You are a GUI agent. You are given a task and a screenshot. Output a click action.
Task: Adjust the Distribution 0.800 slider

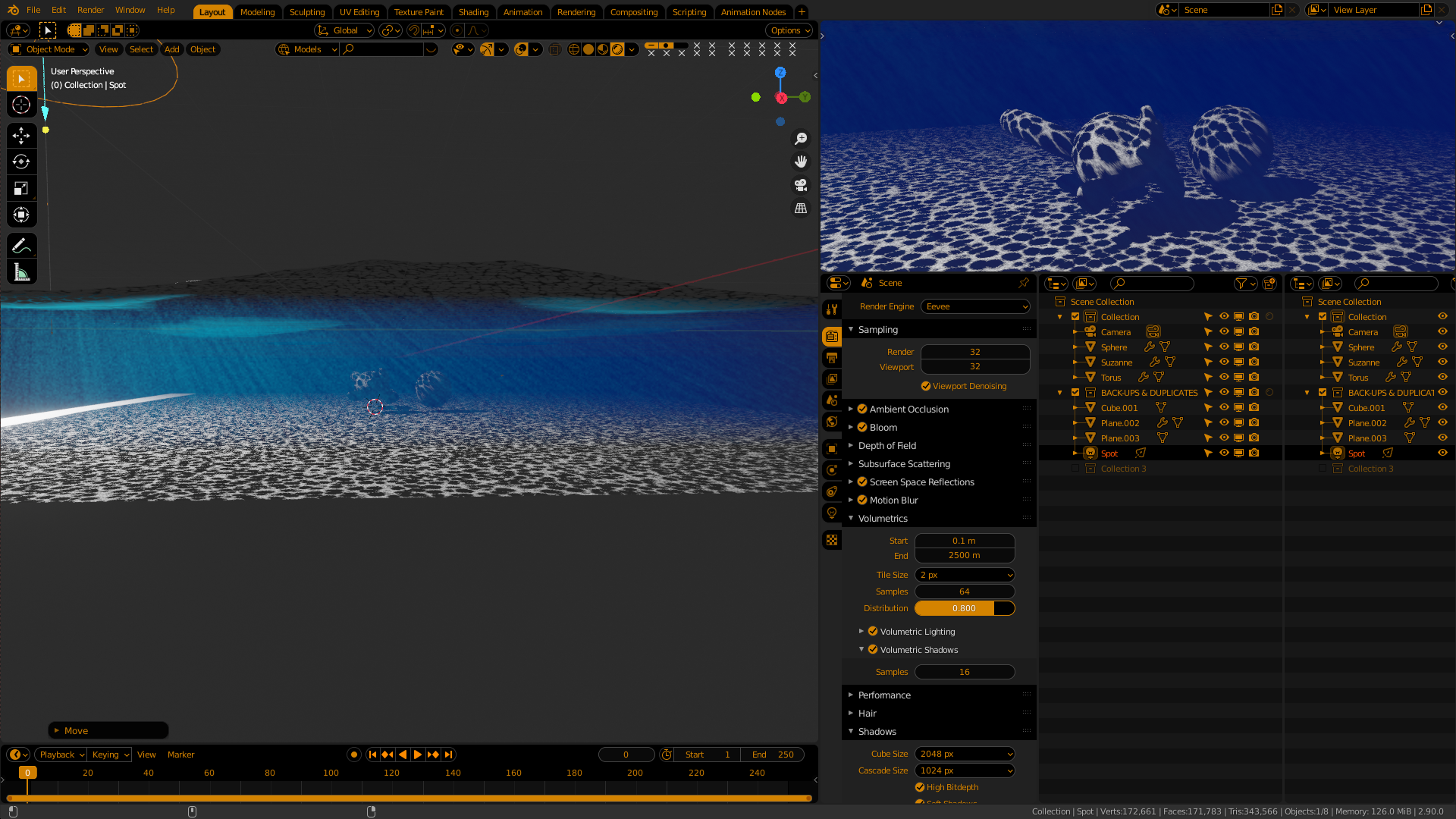tap(965, 608)
